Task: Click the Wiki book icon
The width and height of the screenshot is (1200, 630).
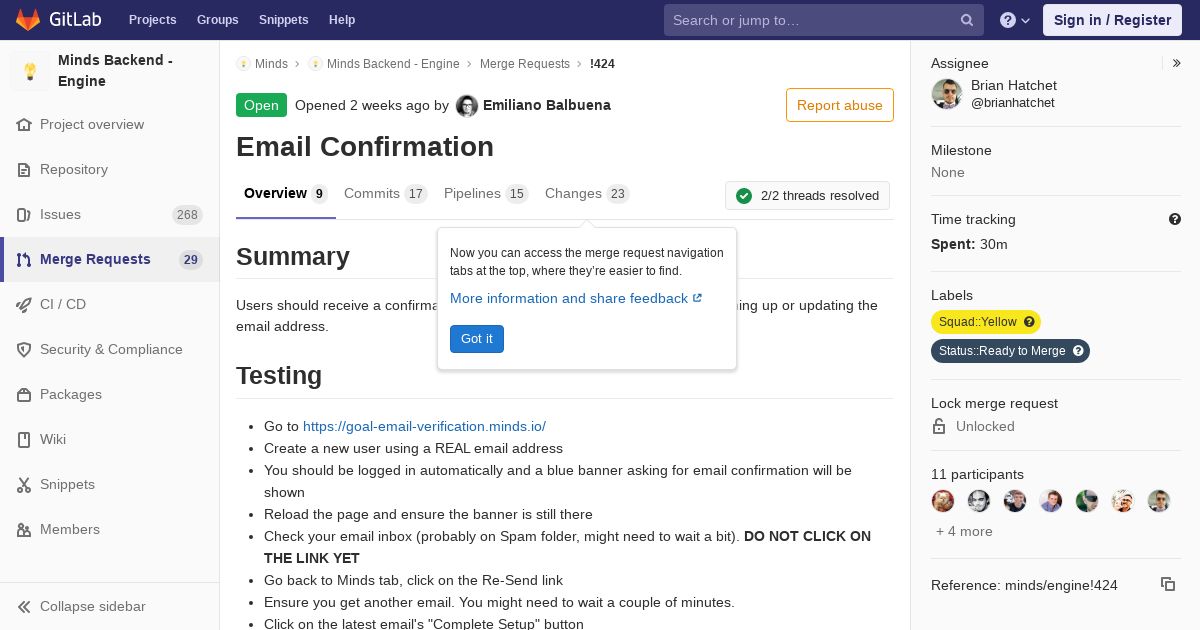Action: 24,440
